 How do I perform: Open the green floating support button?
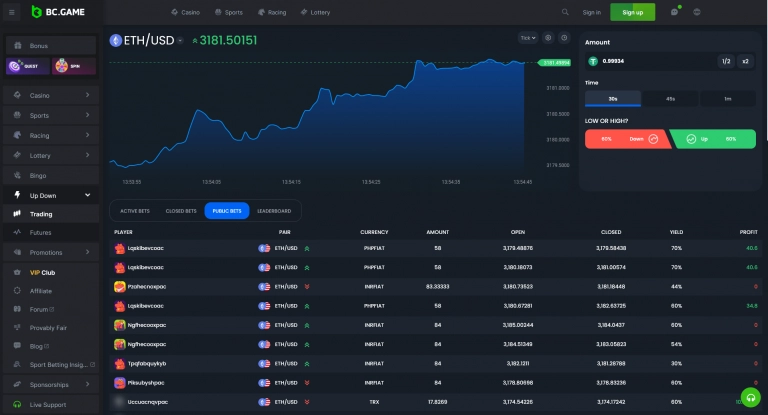click(x=750, y=397)
